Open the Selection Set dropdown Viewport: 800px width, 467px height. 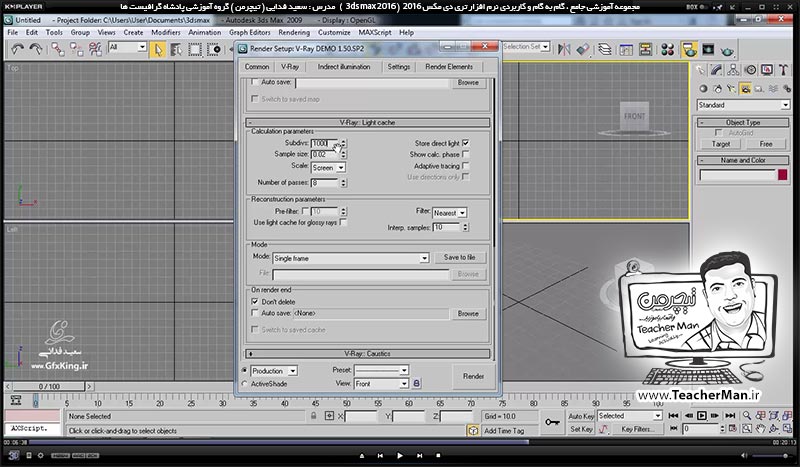tap(526, 46)
